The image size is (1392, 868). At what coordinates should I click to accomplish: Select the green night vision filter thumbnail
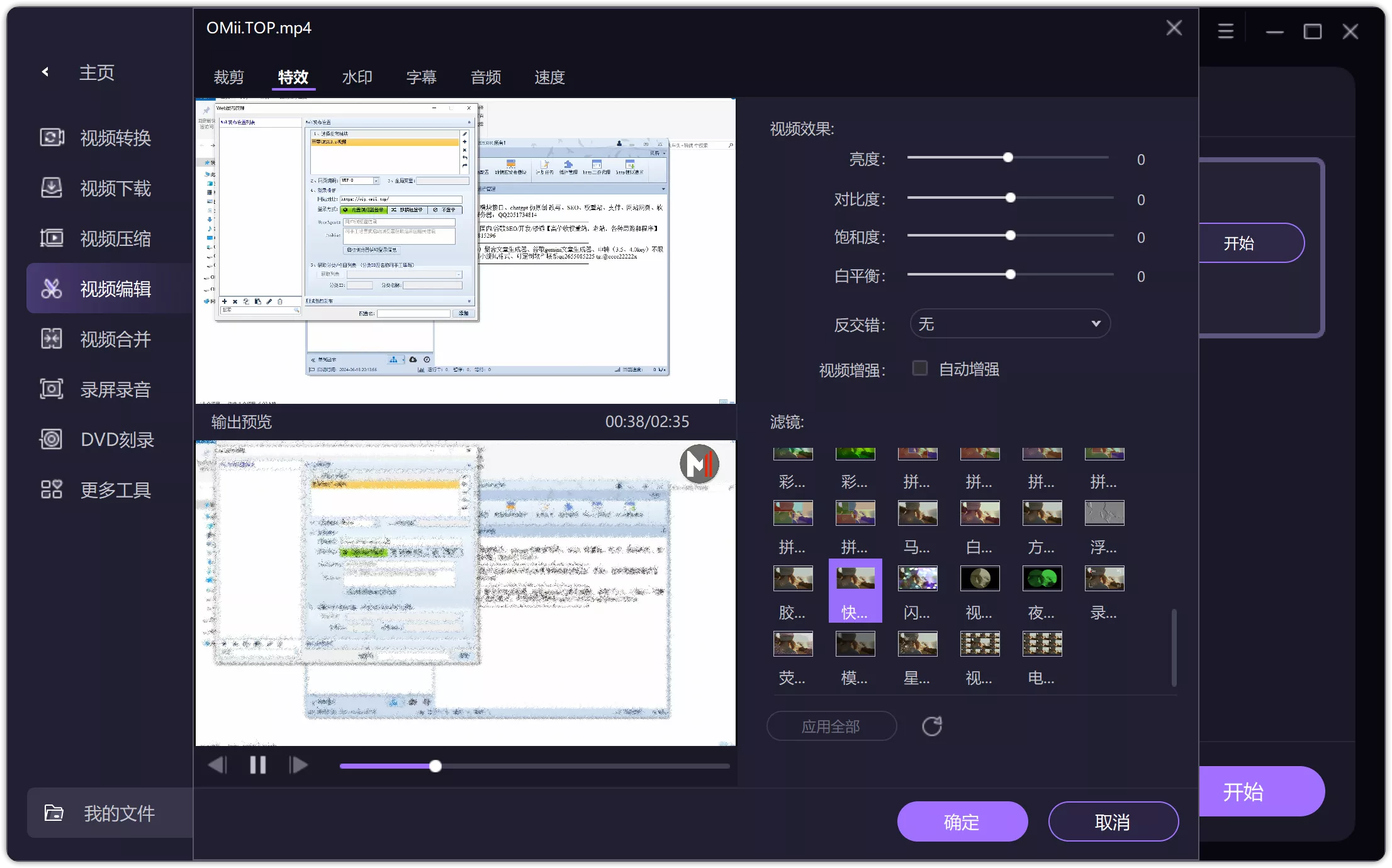(1041, 578)
